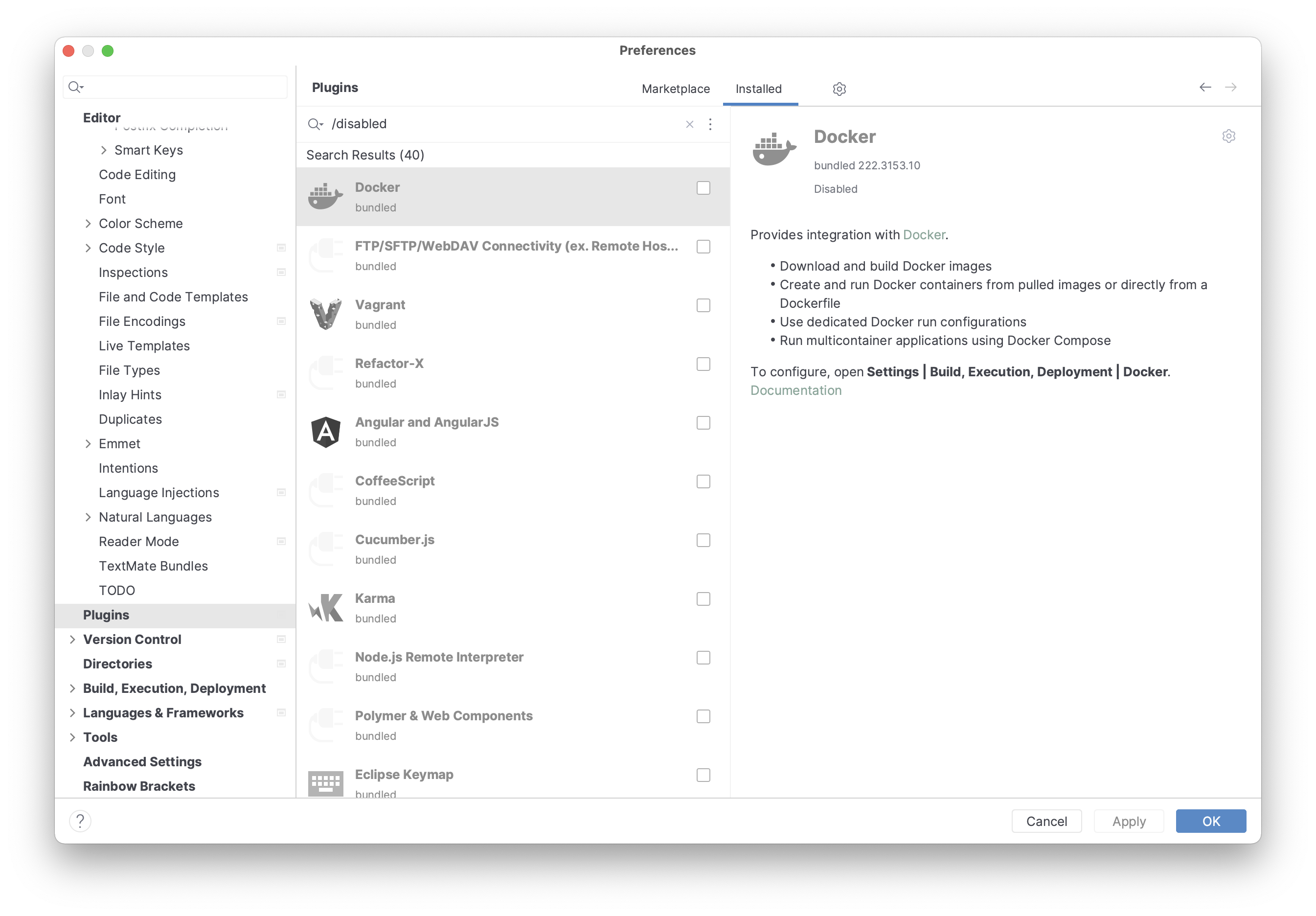Enable the Docker plugin checkbox
Image resolution: width=1316 pixels, height=916 pixels.
[703, 187]
